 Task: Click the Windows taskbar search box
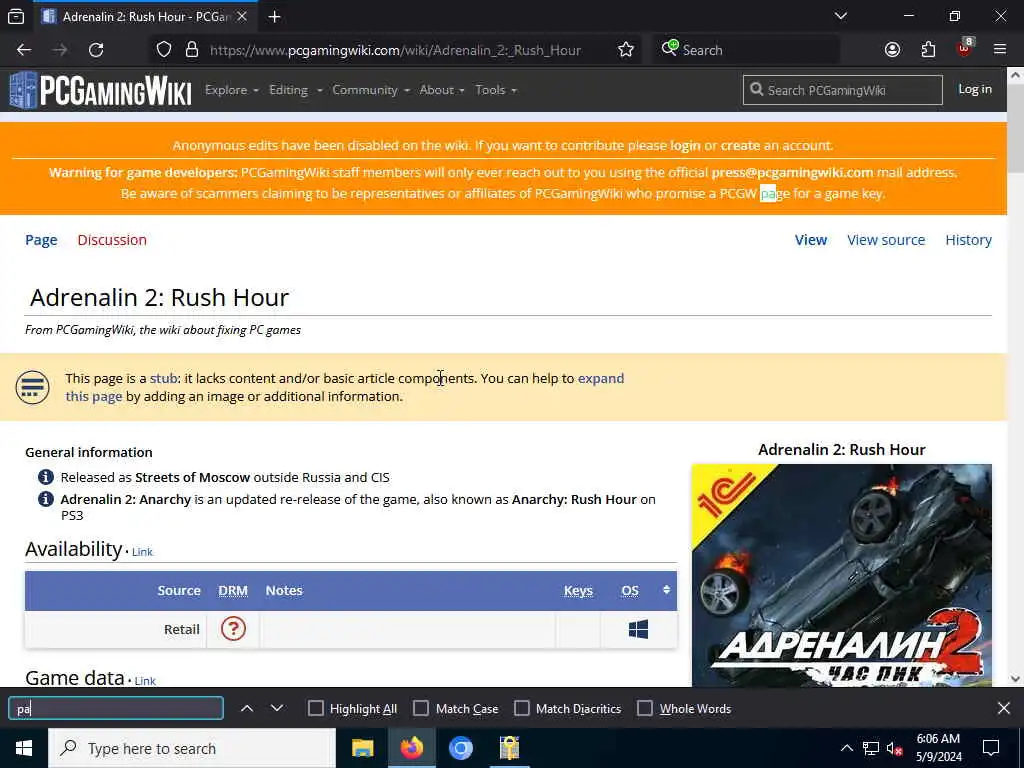[192, 748]
